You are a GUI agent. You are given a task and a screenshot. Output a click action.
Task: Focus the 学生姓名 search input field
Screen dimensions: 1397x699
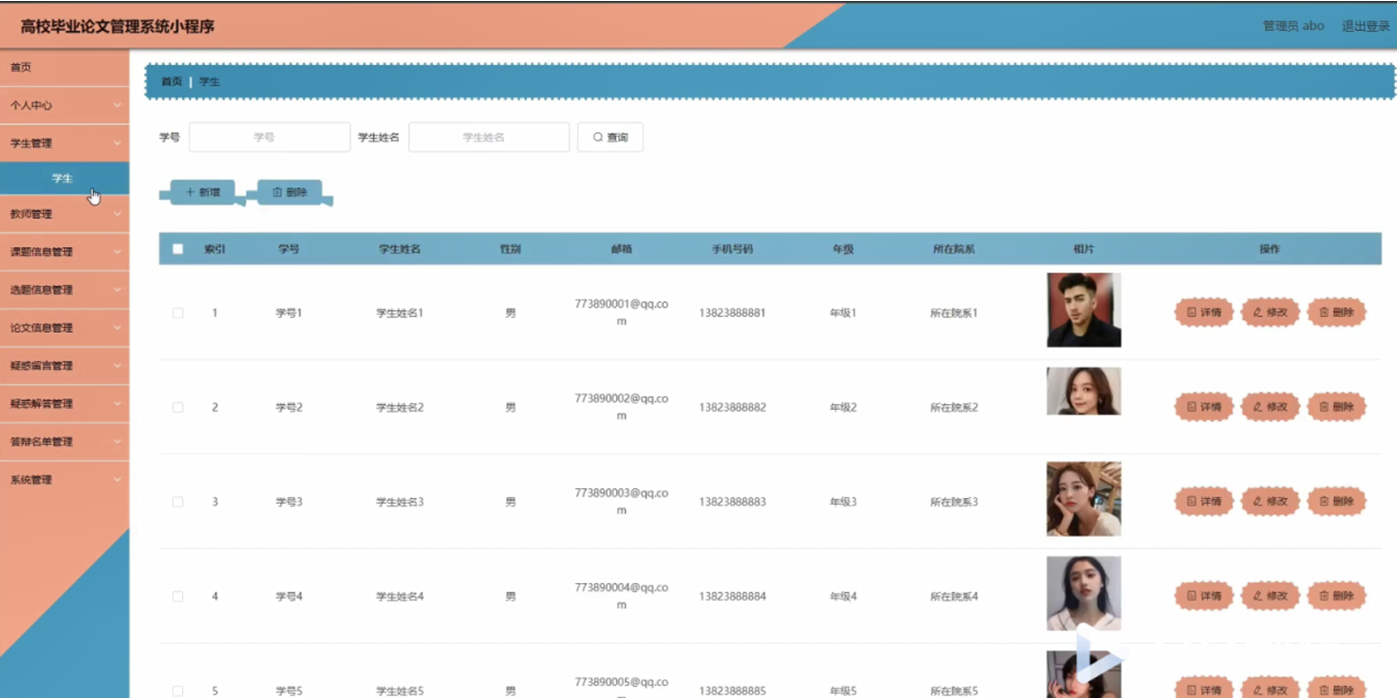tap(489, 137)
